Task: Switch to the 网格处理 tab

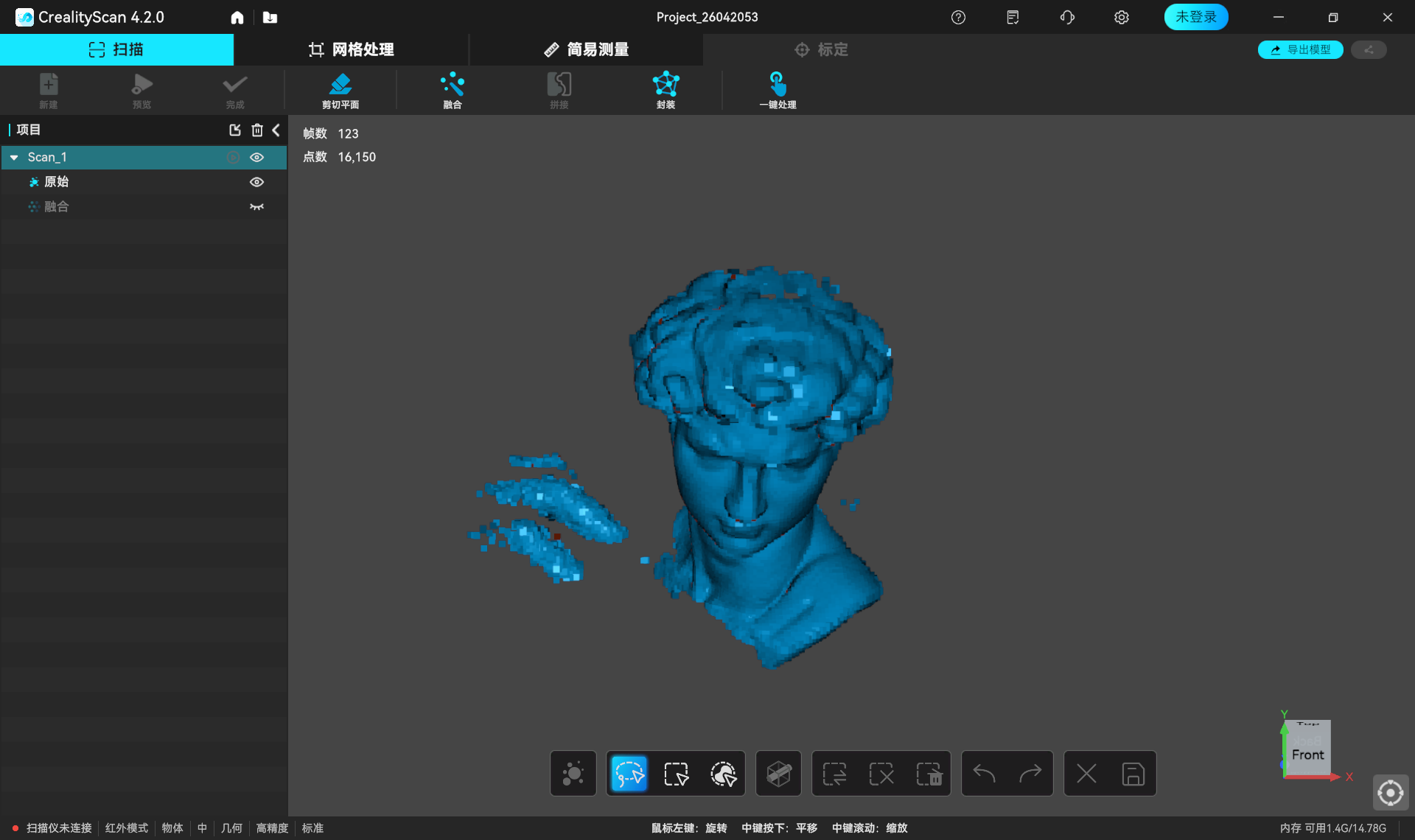Action: (x=351, y=49)
